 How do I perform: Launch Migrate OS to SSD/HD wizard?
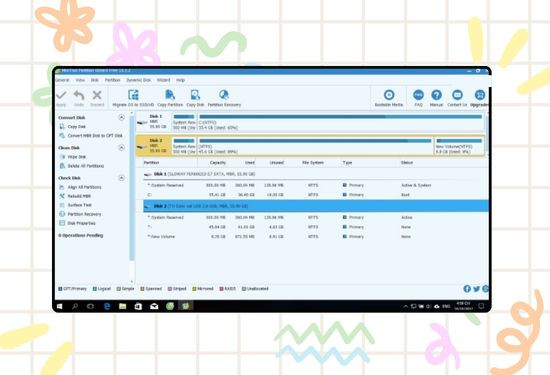133,98
